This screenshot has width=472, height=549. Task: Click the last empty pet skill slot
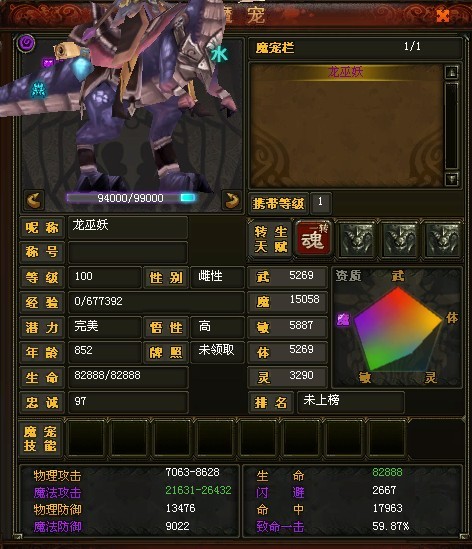coord(387,438)
